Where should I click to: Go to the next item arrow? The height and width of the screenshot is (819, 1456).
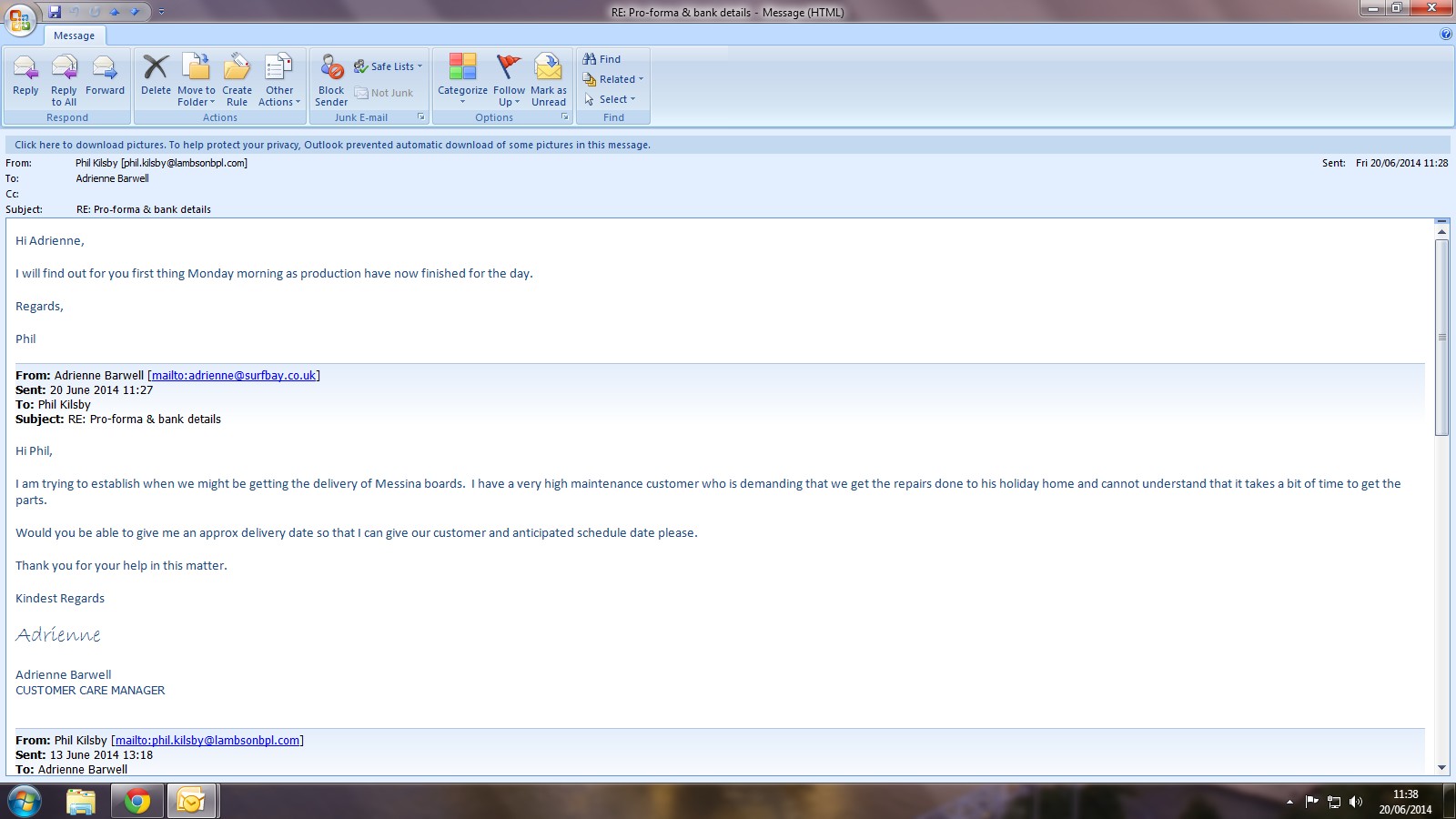tap(136, 12)
